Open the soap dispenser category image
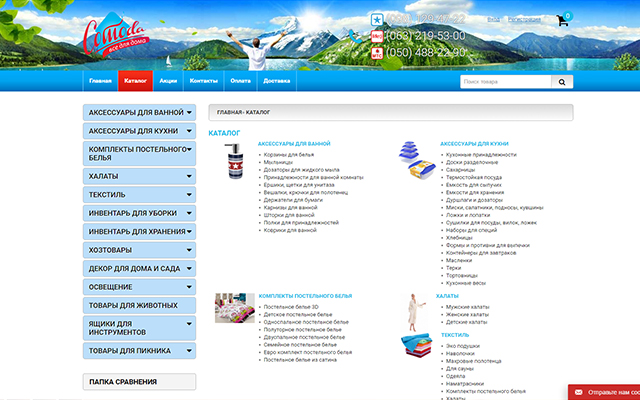This screenshot has width=640, height=400. pyautogui.click(x=234, y=161)
